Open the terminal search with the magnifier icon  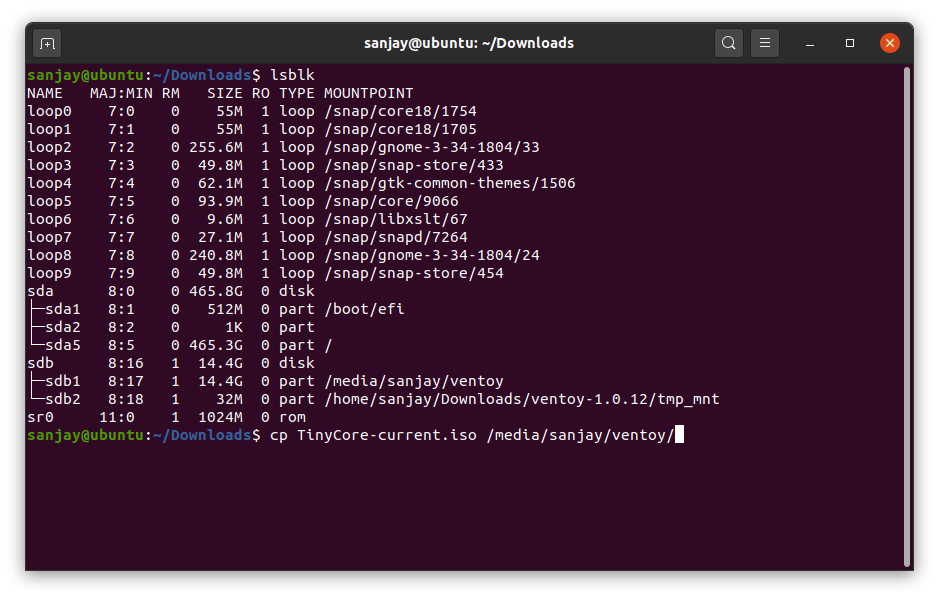pyautogui.click(x=728, y=43)
